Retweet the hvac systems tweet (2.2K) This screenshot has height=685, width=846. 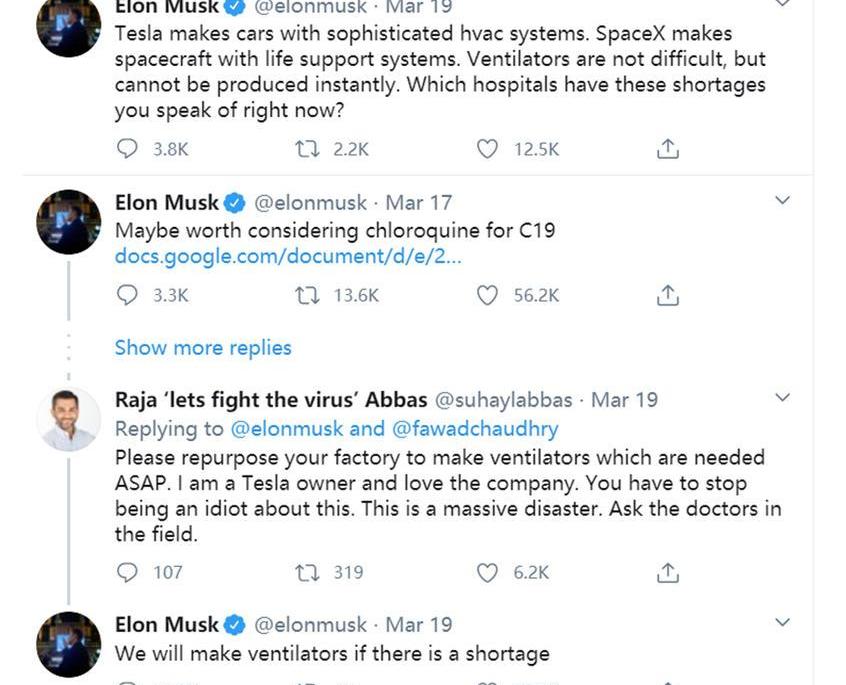point(306,149)
